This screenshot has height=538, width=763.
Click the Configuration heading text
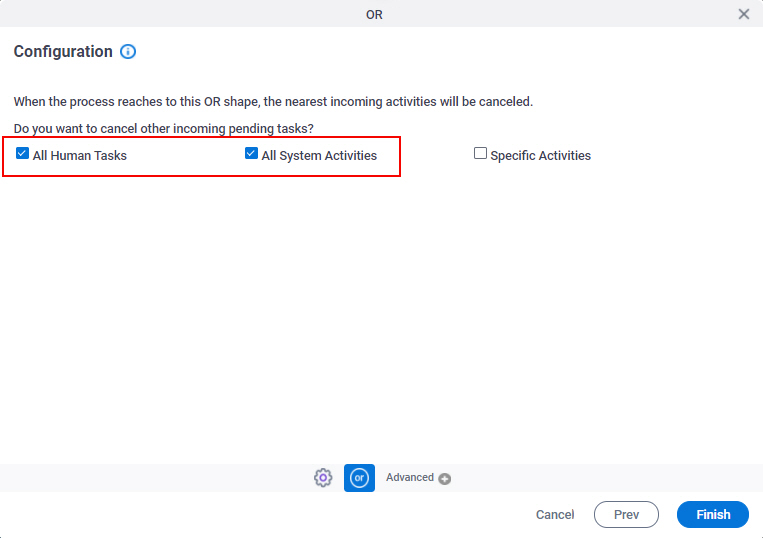(63, 52)
